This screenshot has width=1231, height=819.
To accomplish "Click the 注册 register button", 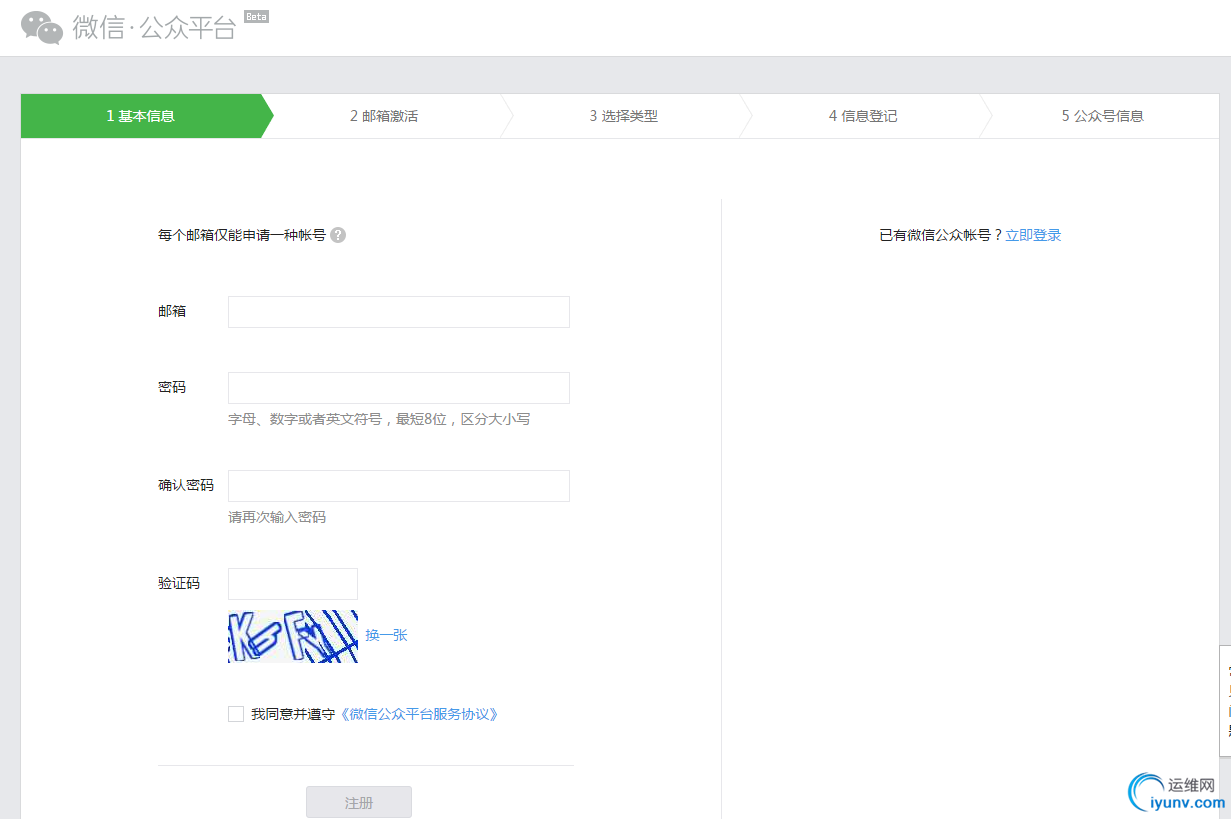I will (x=359, y=802).
